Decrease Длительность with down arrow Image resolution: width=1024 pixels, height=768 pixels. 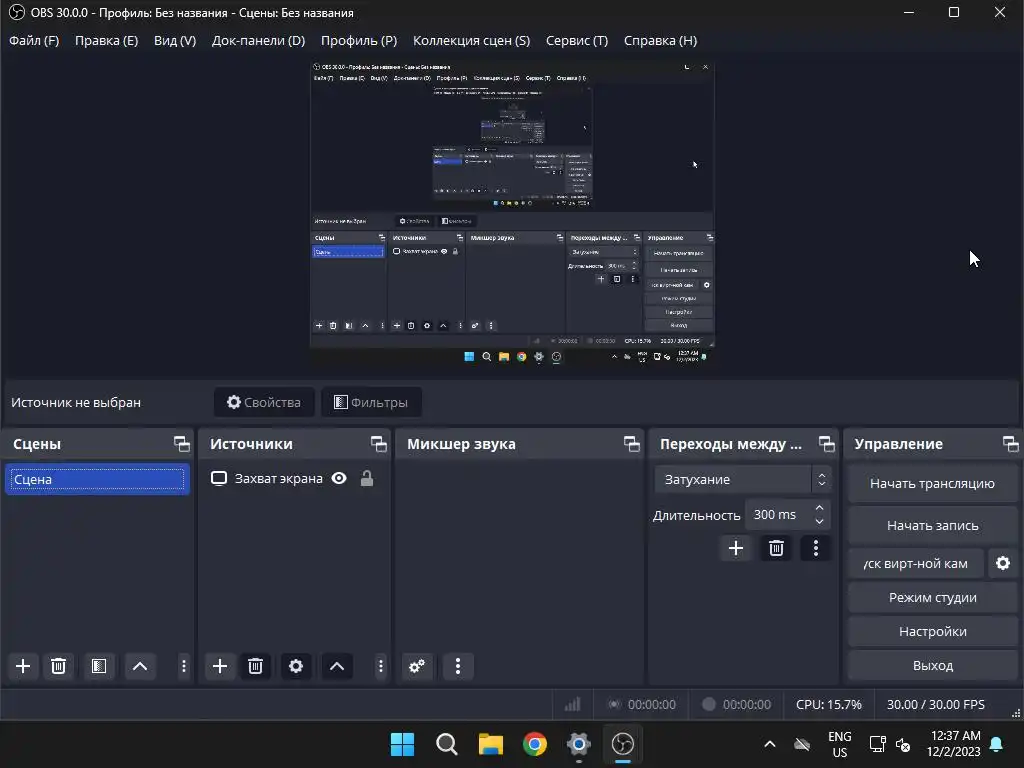click(x=820, y=521)
